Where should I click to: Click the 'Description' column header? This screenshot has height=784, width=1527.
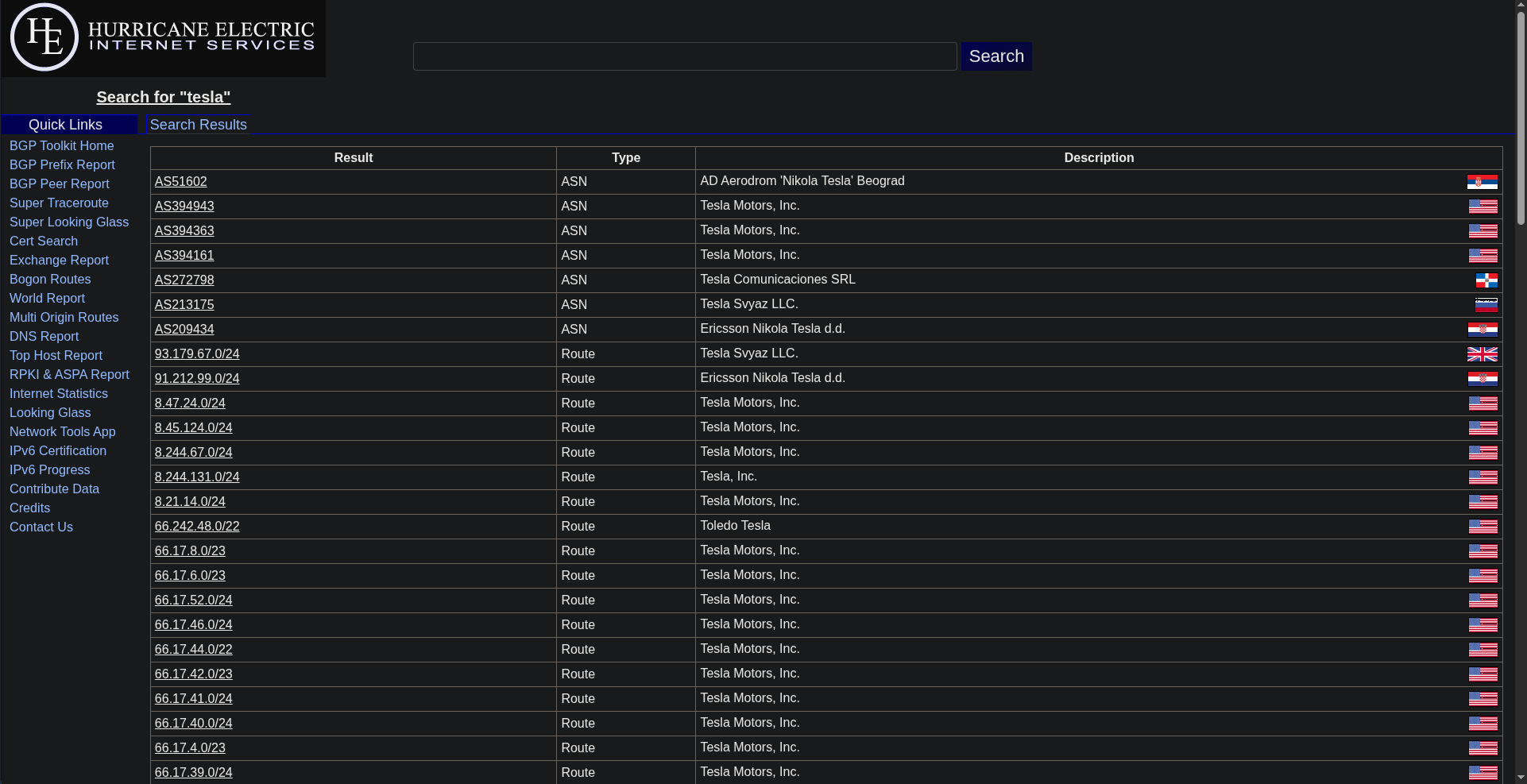(1099, 158)
